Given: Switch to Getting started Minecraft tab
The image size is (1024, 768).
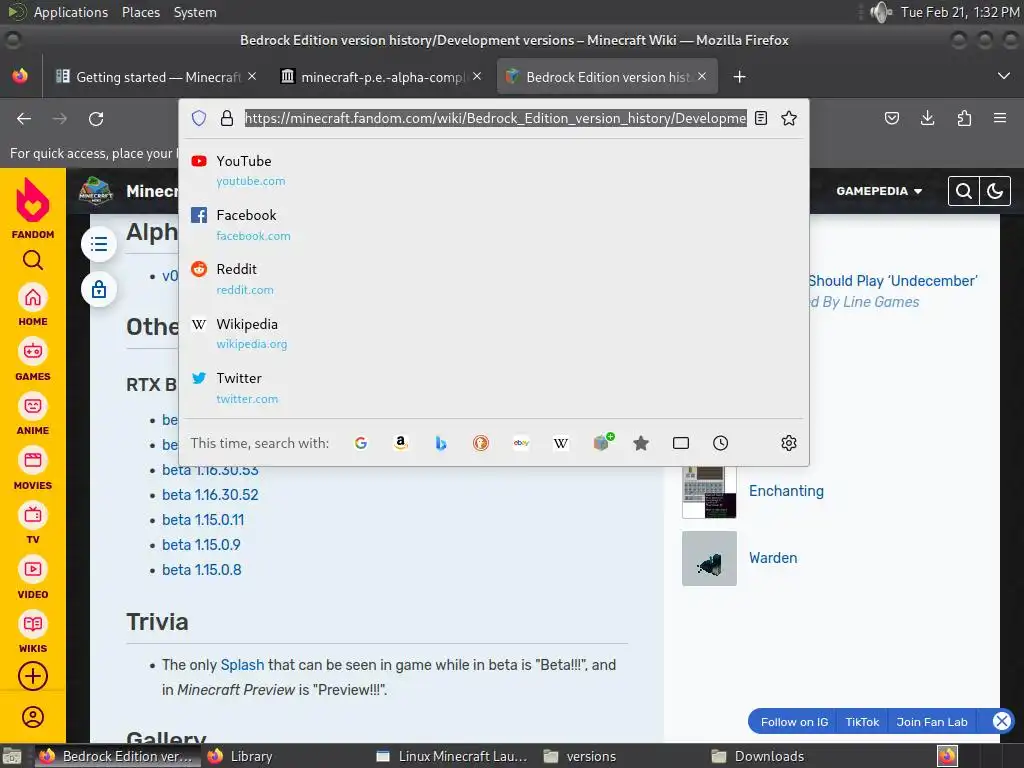Looking at the screenshot, I should click(x=148, y=77).
